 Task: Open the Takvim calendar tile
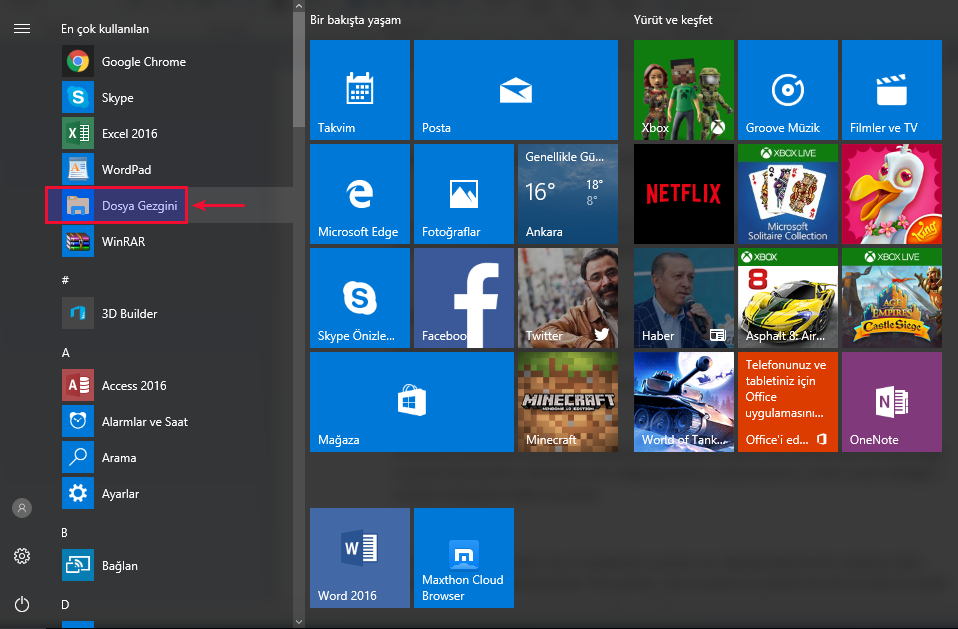360,90
